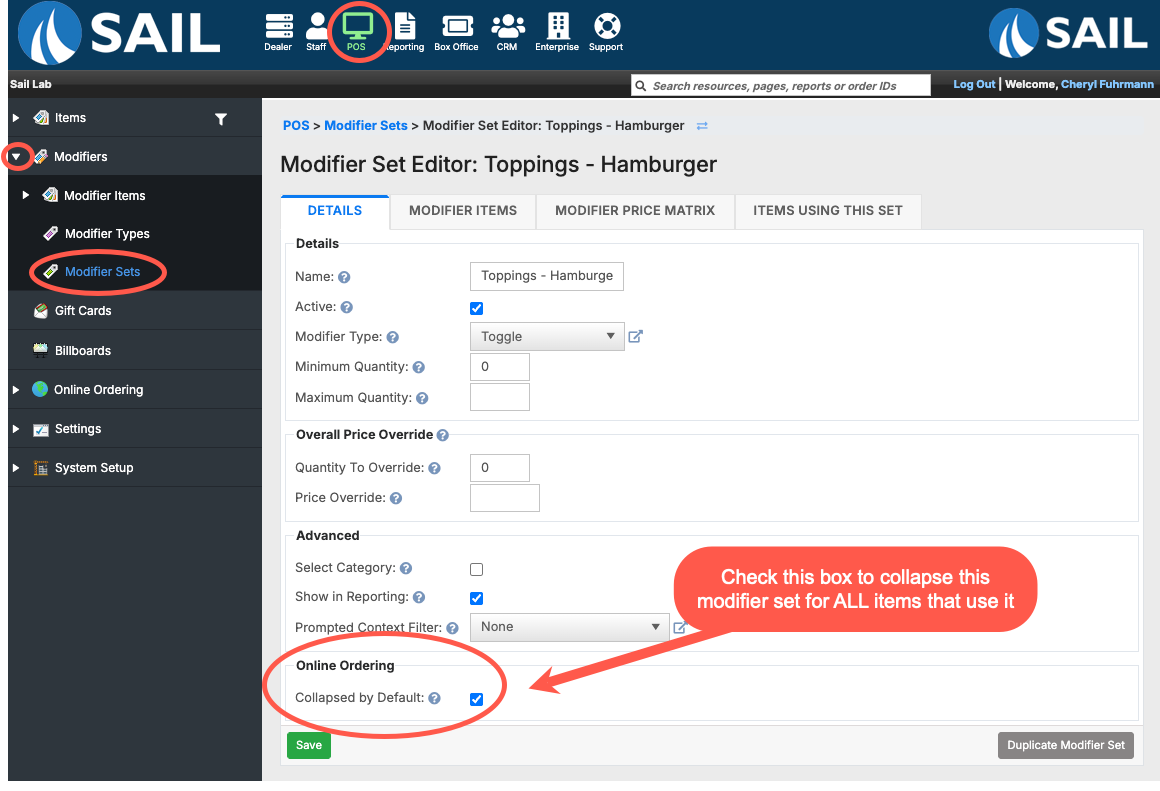Select Modifier Sets in sidebar

[102, 272]
